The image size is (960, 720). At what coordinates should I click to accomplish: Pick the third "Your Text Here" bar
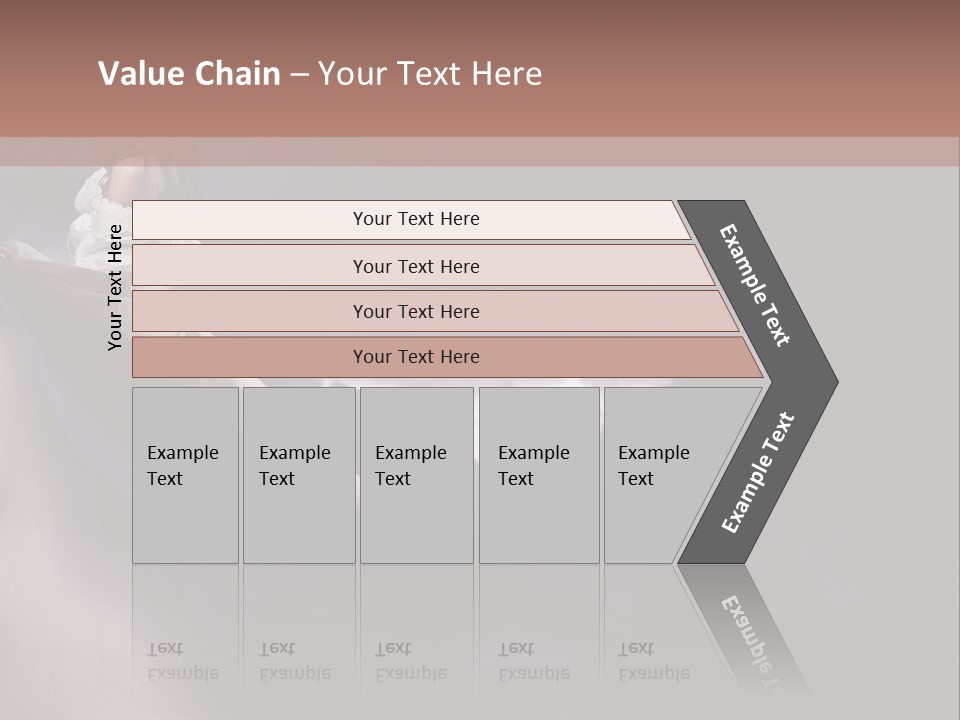[416, 311]
